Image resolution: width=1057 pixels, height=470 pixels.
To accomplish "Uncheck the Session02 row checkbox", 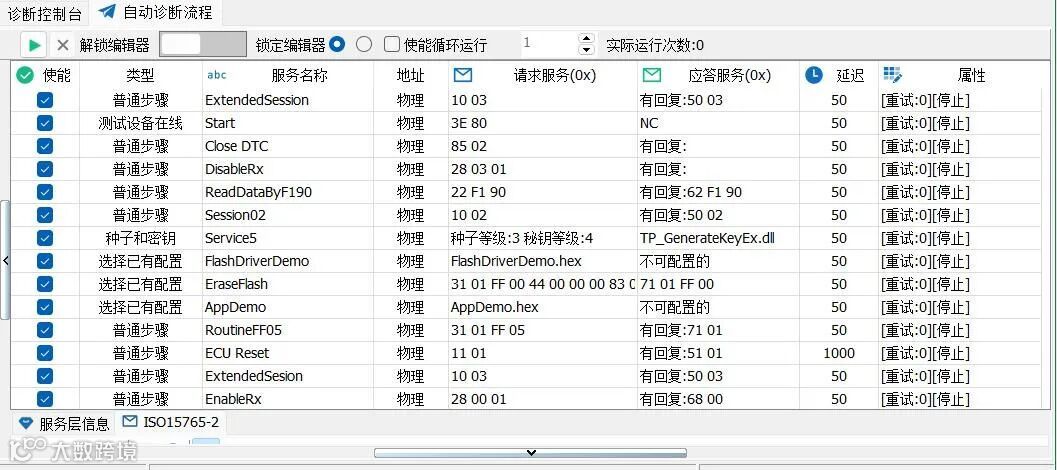I will pos(45,215).
